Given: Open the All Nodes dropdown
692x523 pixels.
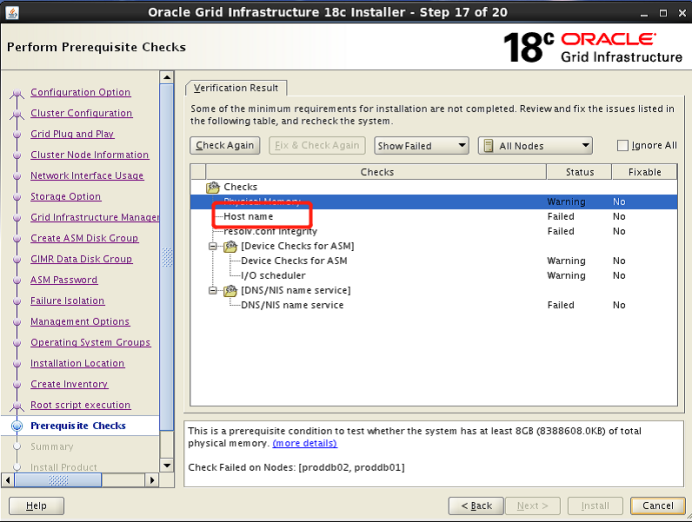Looking at the screenshot, I should [535, 145].
